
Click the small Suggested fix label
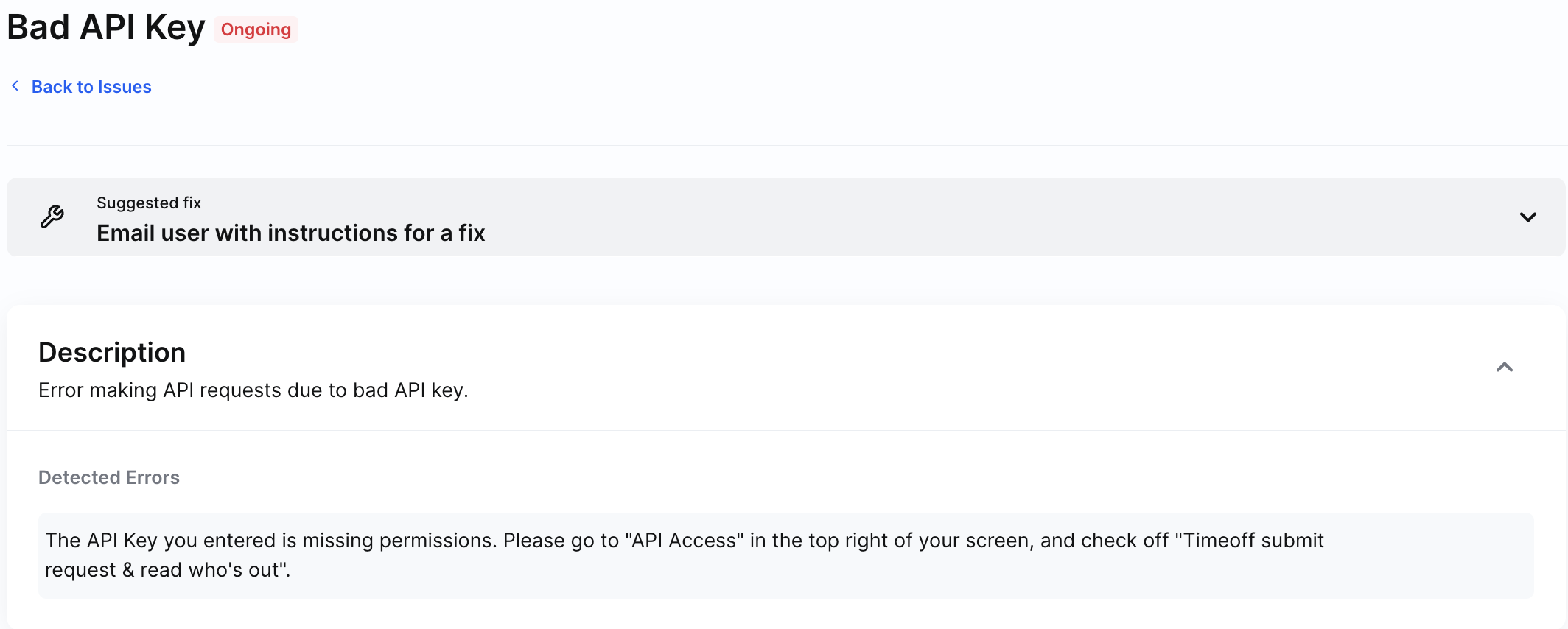click(x=149, y=203)
